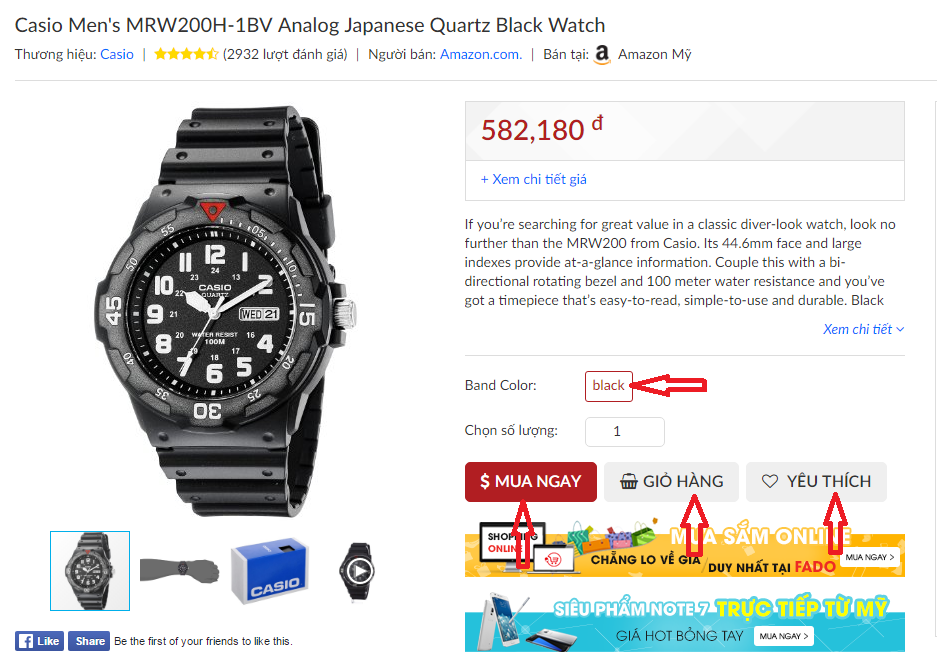
Task: Select the black band color option
Action: pos(608,386)
